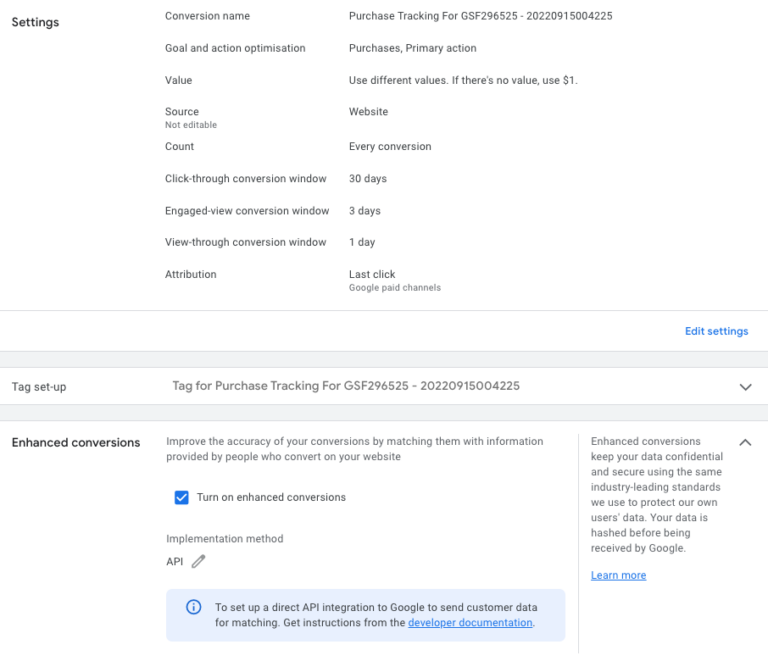Viewport: 768px width, 661px height.
Task: Click the Tag for Purchase Tracking row title
Action: coord(346,386)
